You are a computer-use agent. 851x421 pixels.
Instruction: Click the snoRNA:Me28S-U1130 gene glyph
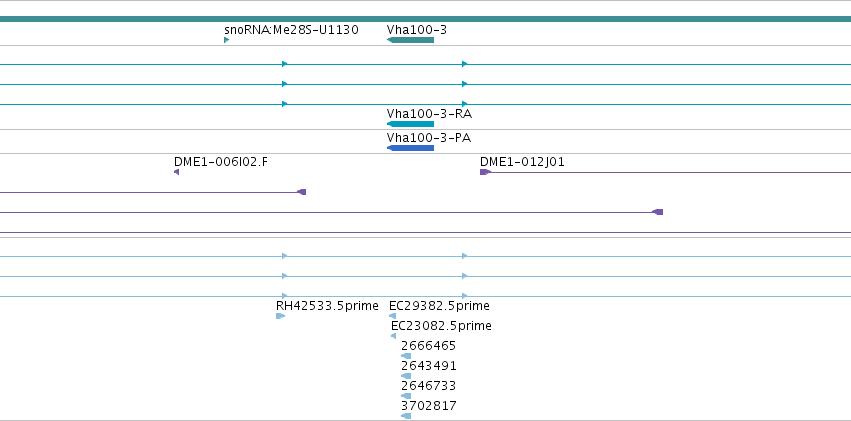click(x=226, y=40)
